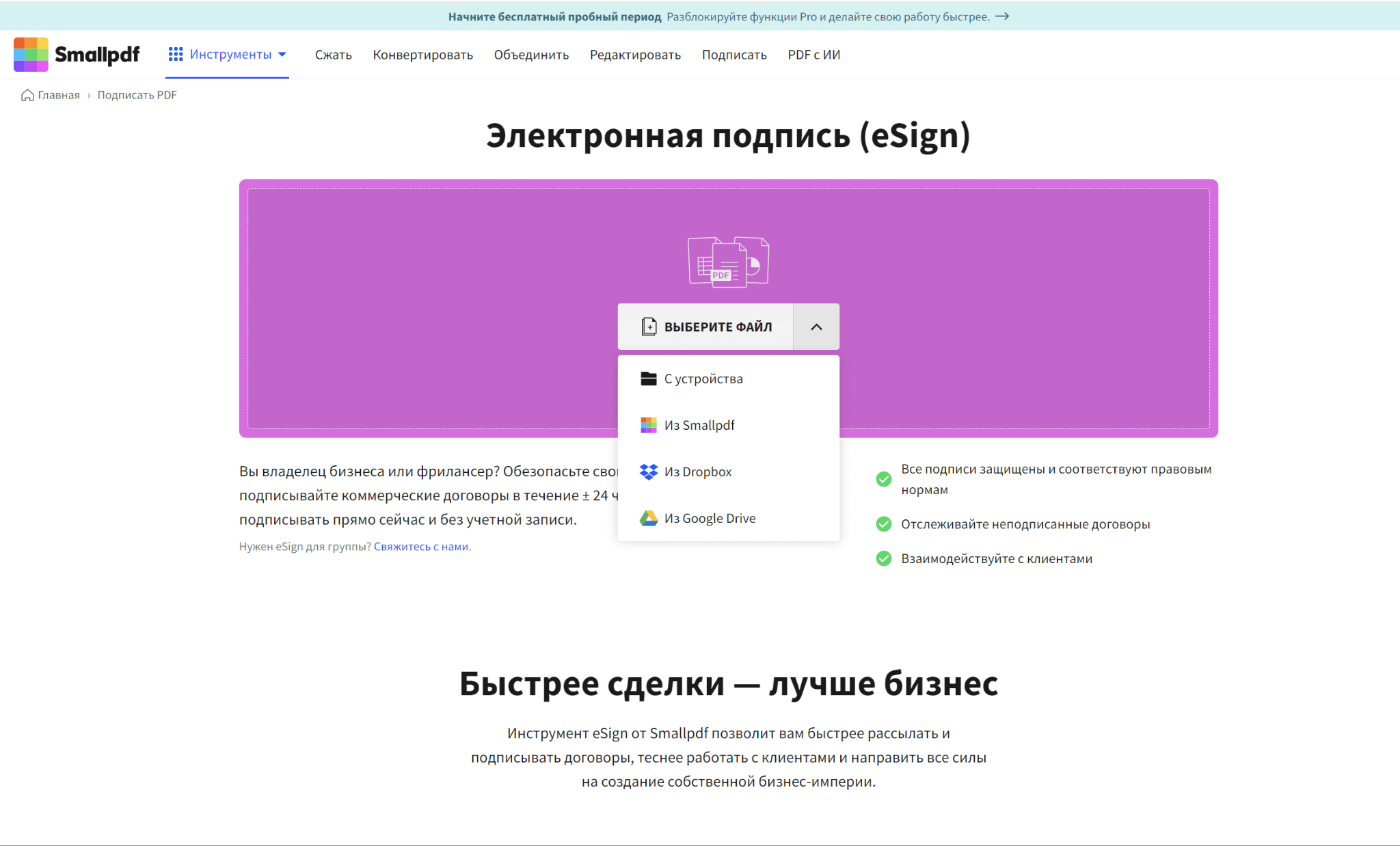
Task: Open PDF с ИИ navigation item
Action: tap(813, 55)
